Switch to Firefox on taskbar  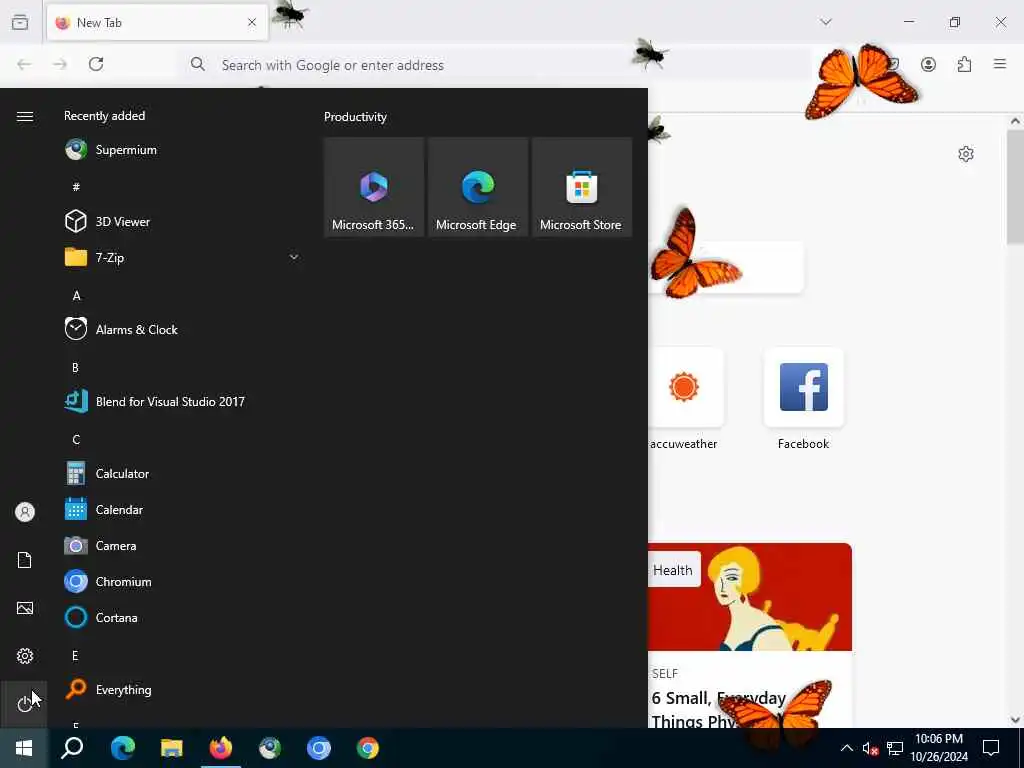221,748
